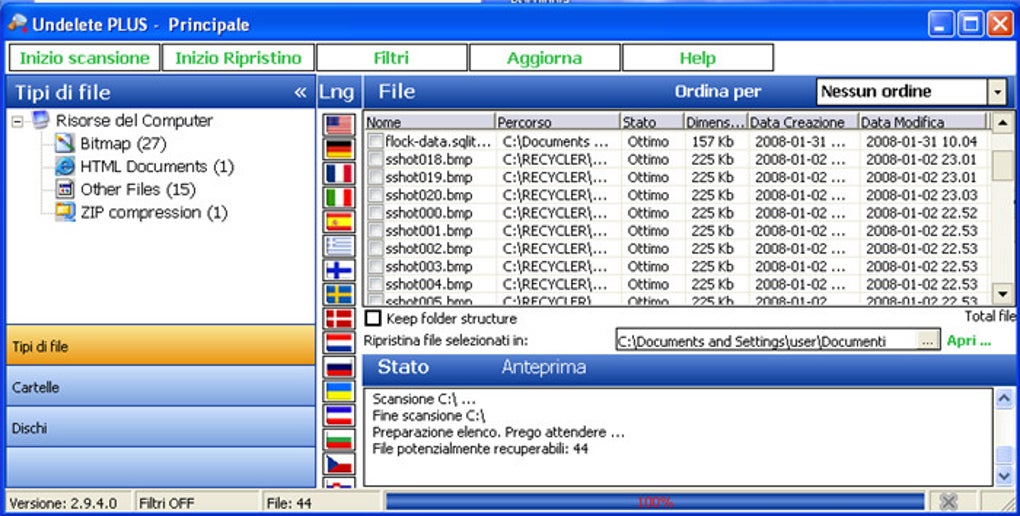
Task: Click the Bitmap file type icon
Action: point(64,143)
